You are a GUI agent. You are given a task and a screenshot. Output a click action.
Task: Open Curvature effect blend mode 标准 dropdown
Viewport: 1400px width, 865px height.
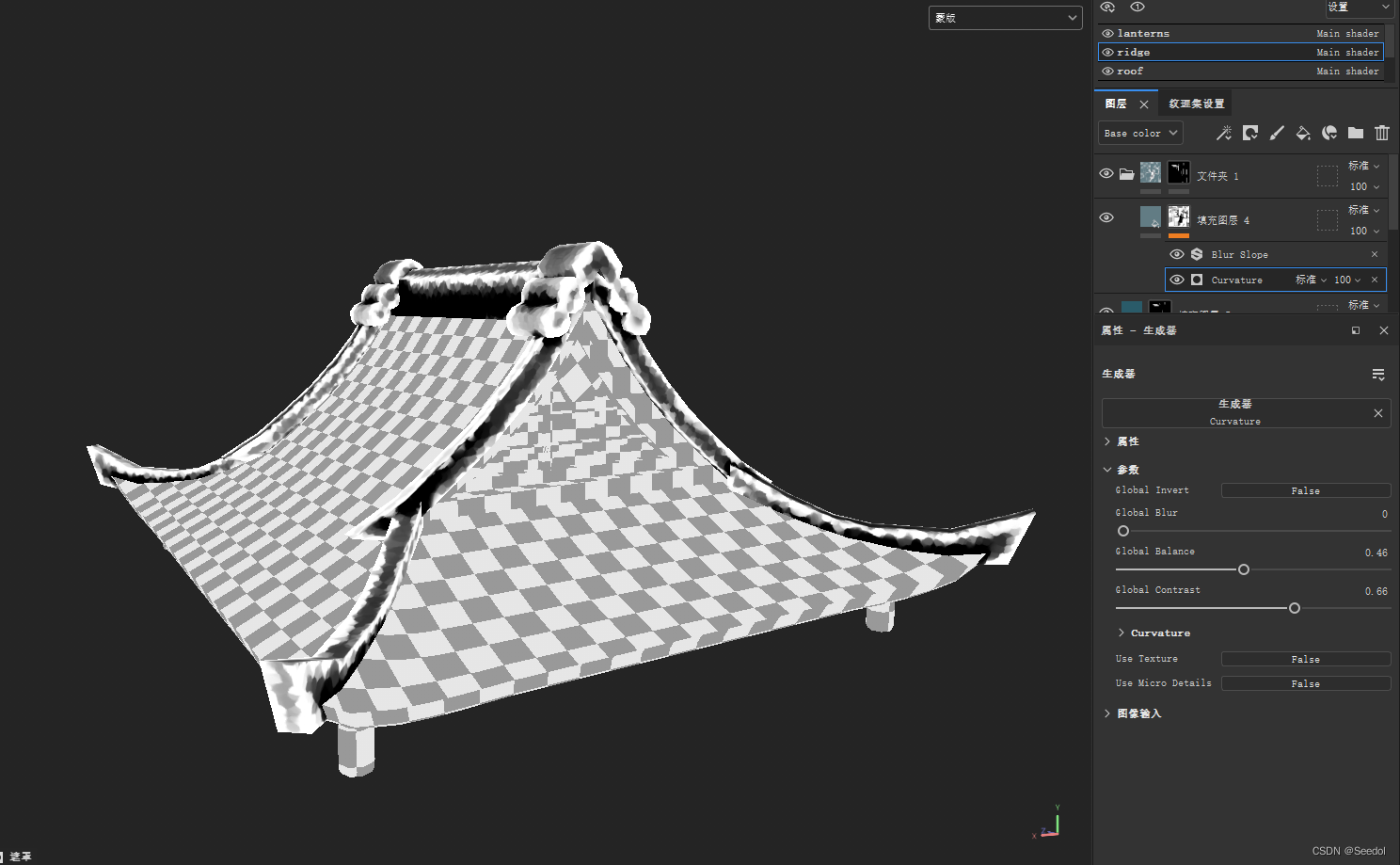(1311, 280)
